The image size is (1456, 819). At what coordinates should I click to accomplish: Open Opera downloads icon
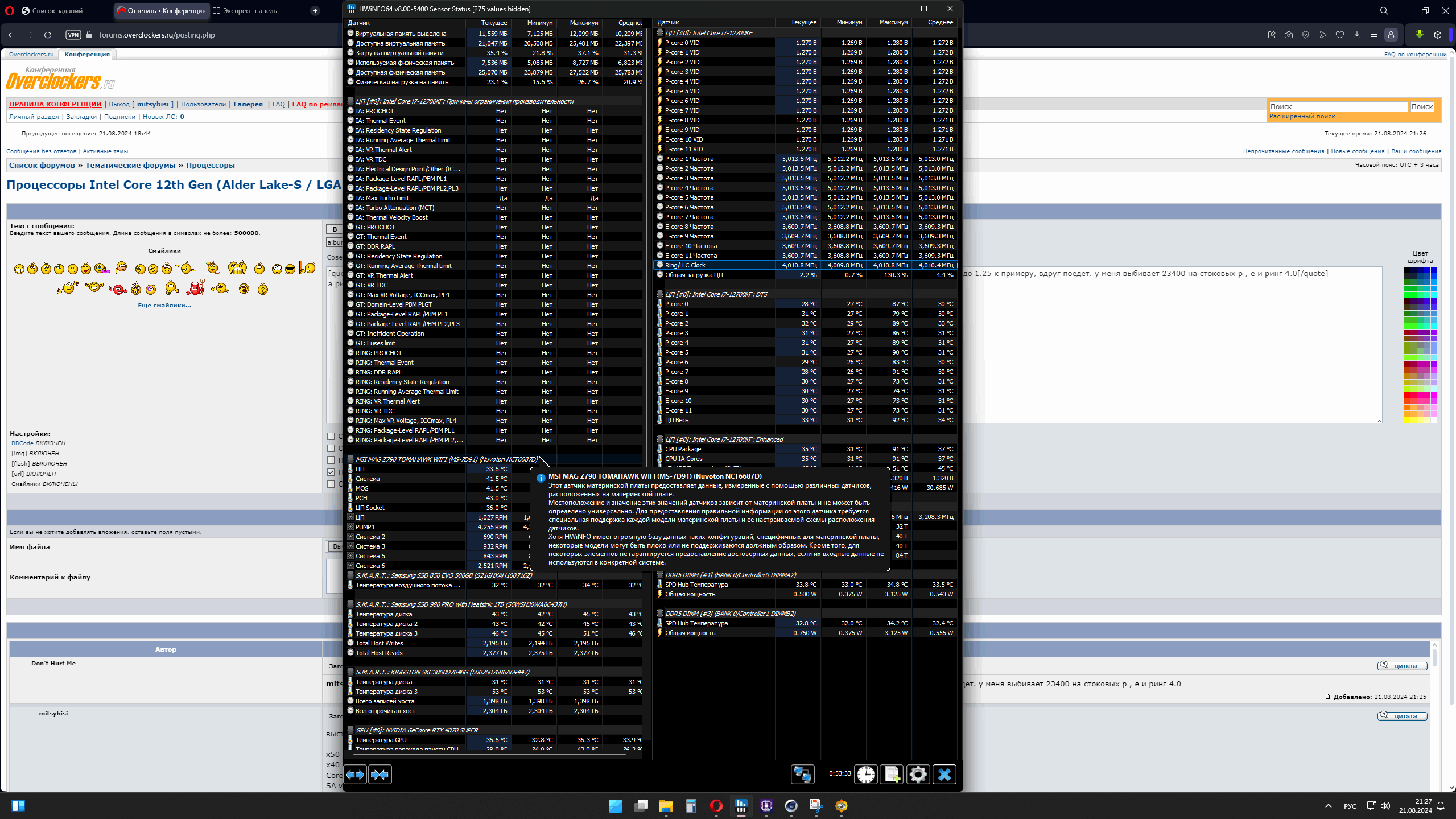tap(1357, 35)
